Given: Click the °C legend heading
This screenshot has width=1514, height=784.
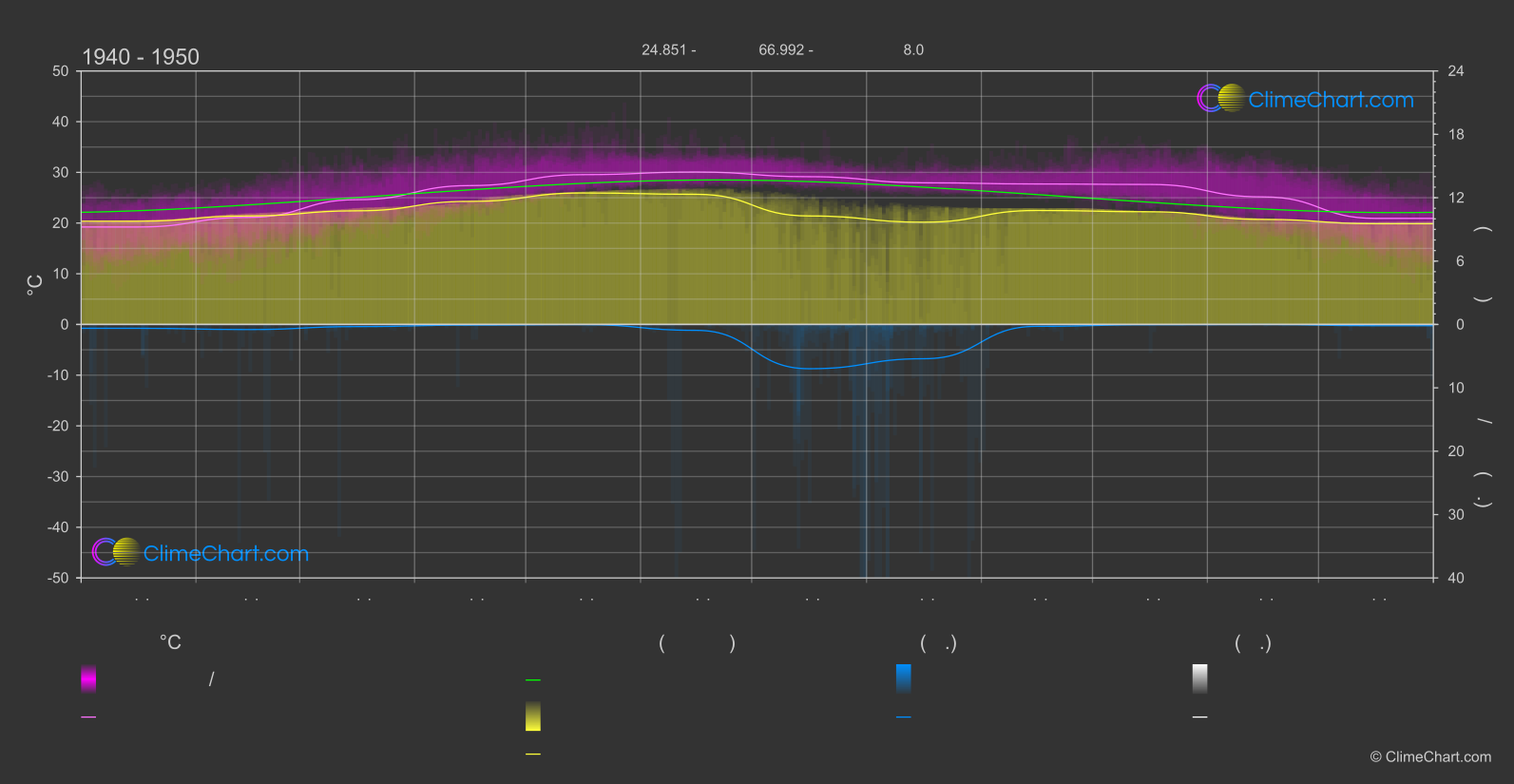Looking at the screenshot, I should tap(170, 643).
